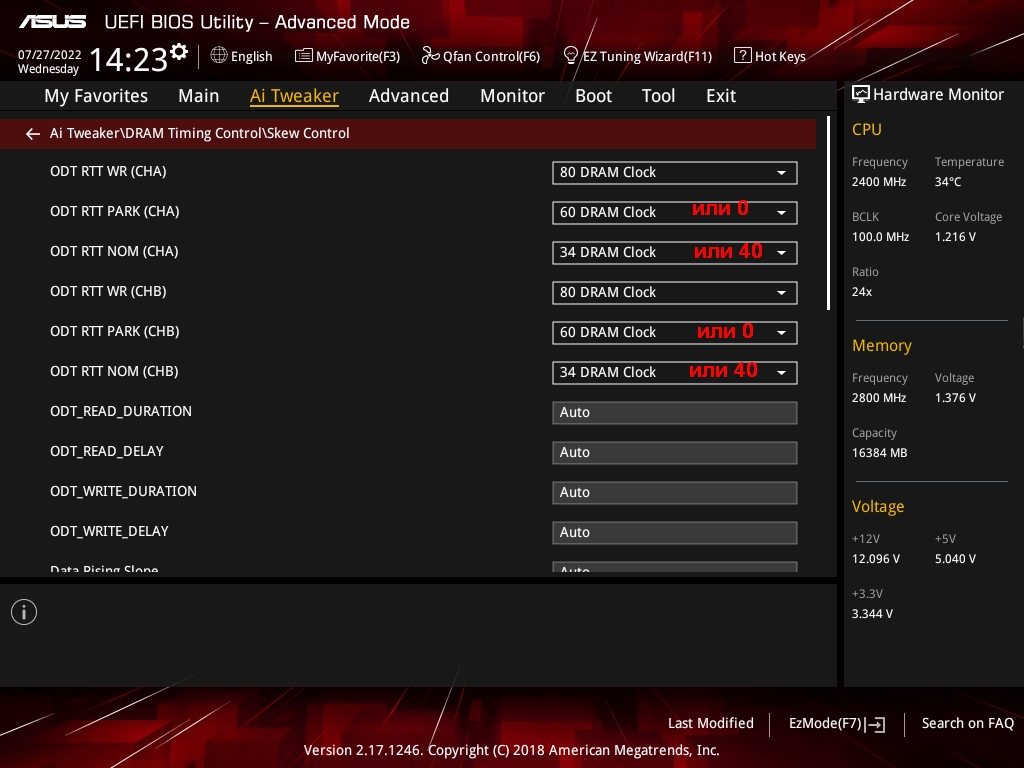Image resolution: width=1024 pixels, height=768 pixels.
Task: Select the ODT RTT NOM (CHB) label
Action: coord(114,371)
